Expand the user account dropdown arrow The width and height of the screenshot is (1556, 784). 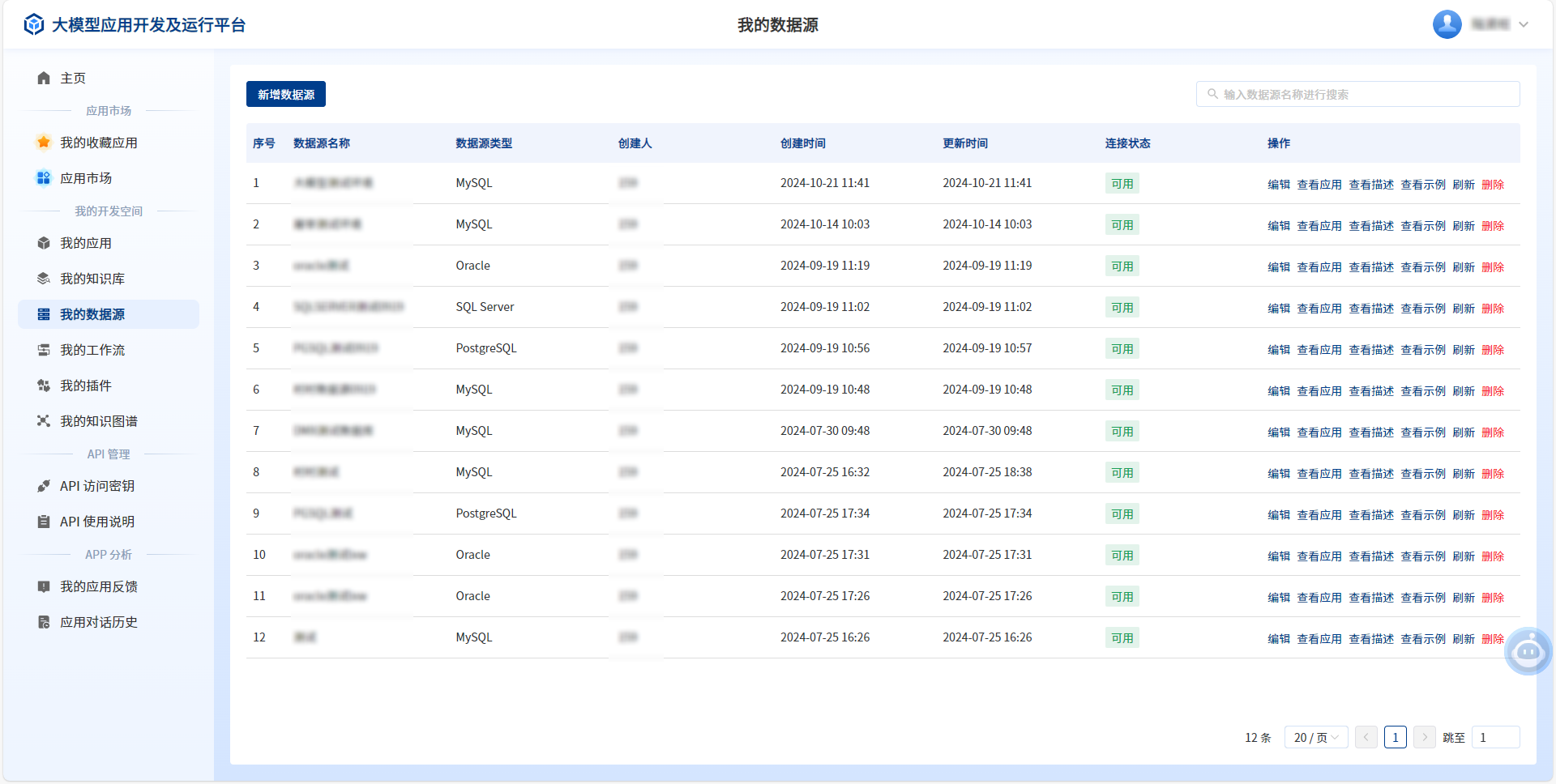(1524, 24)
